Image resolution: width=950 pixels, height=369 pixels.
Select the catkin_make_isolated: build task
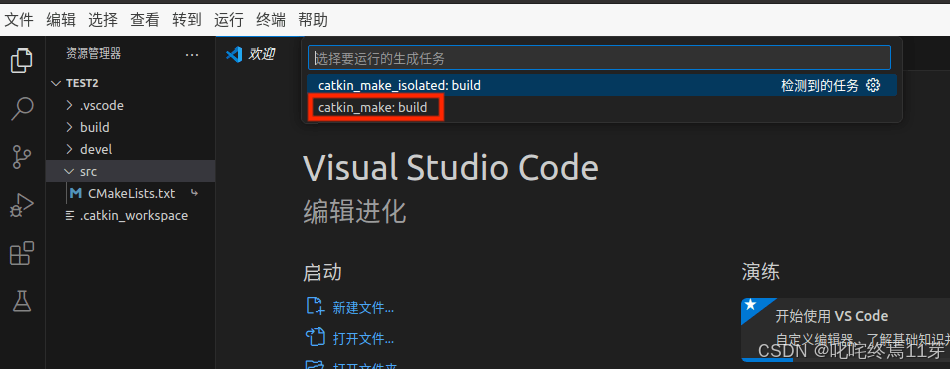click(602, 85)
